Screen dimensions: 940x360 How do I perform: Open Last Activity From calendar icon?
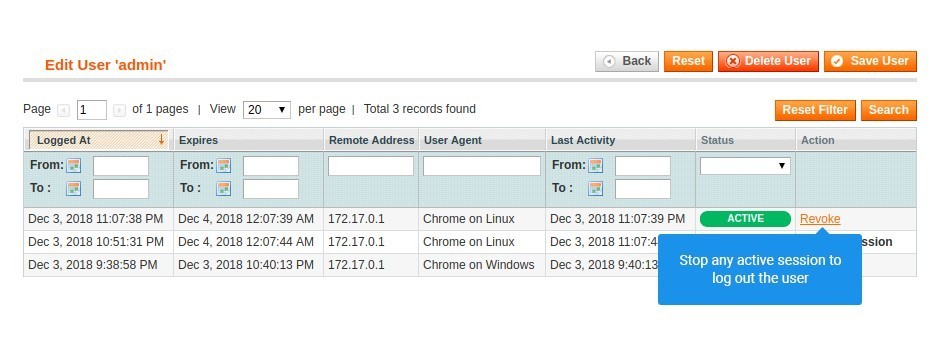595,166
